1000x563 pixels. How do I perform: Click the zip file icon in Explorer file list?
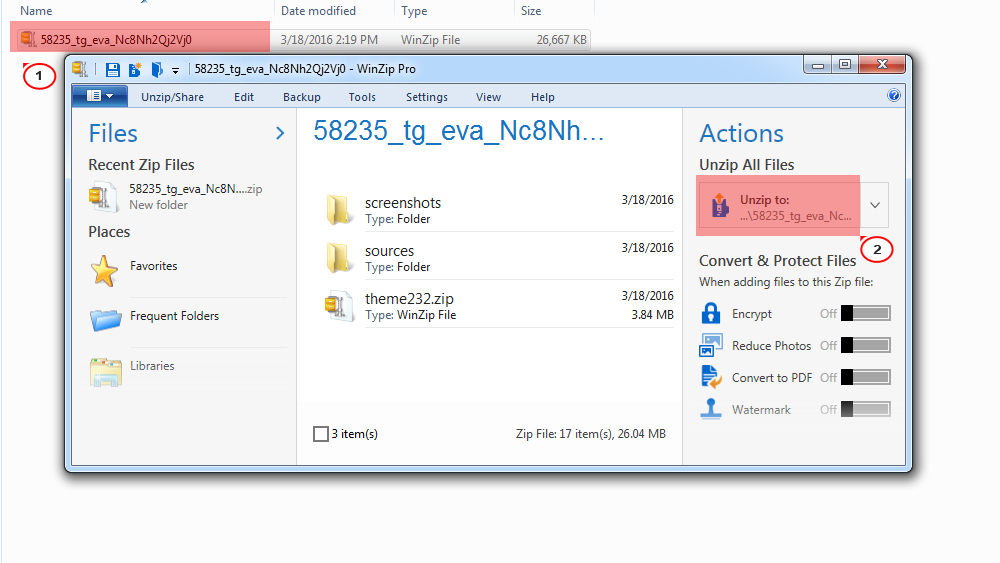(x=27, y=39)
